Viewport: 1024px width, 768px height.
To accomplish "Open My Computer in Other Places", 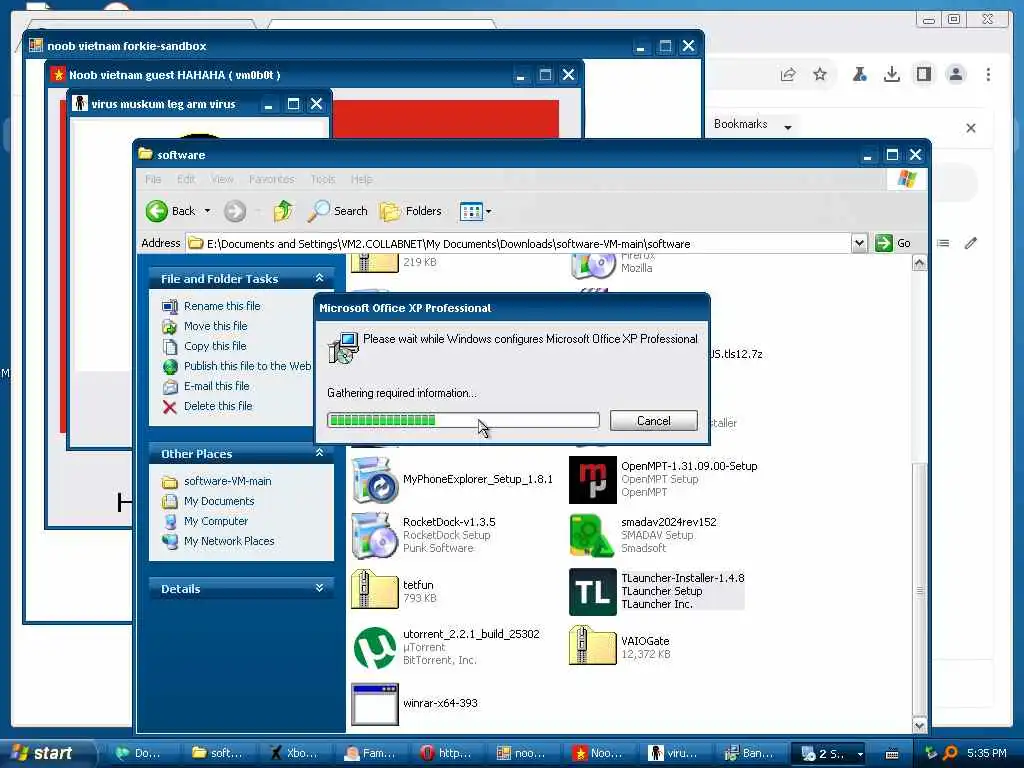I will [216, 521].
